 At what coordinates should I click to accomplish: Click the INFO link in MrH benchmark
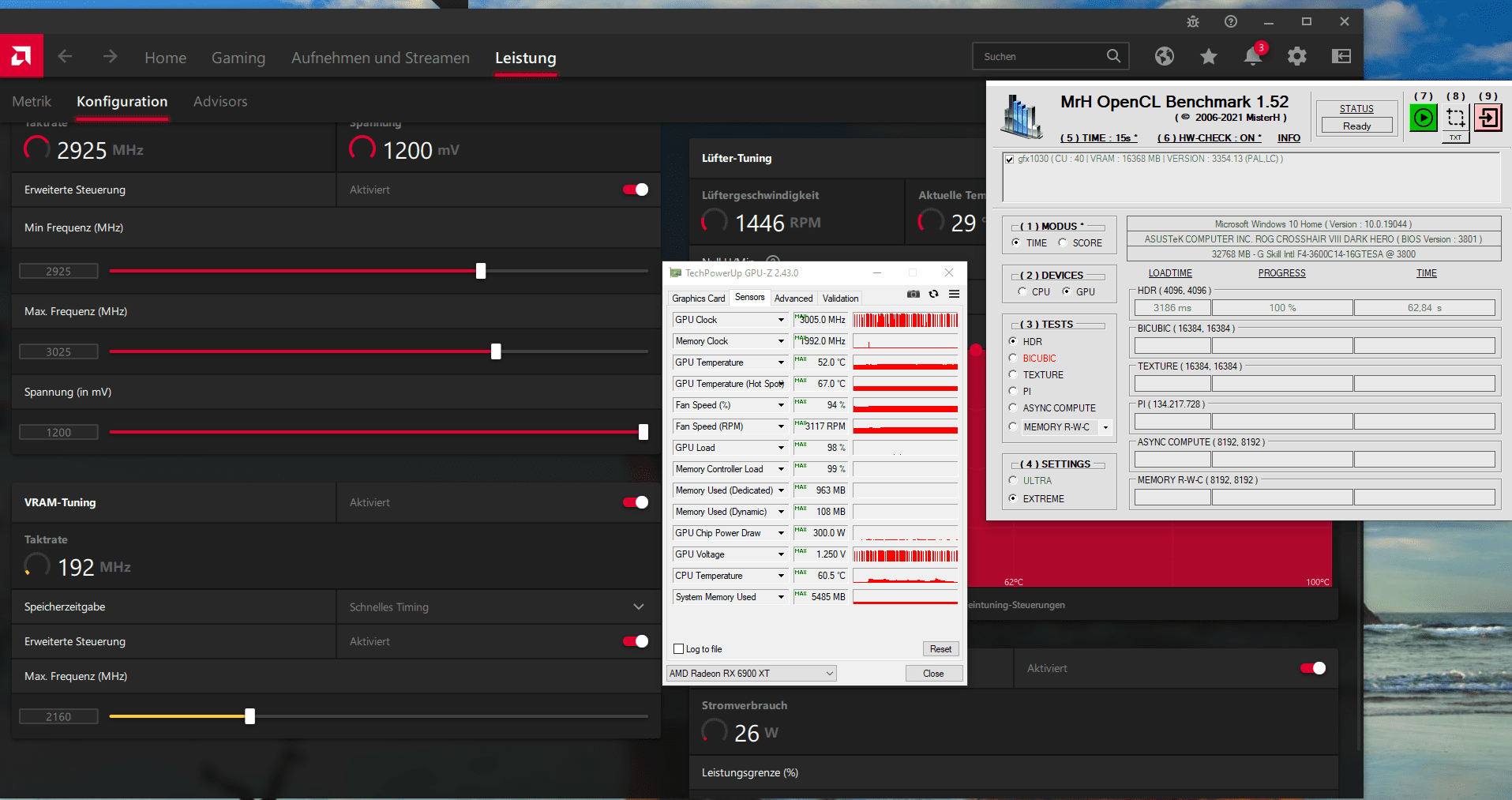point(1289,138)
